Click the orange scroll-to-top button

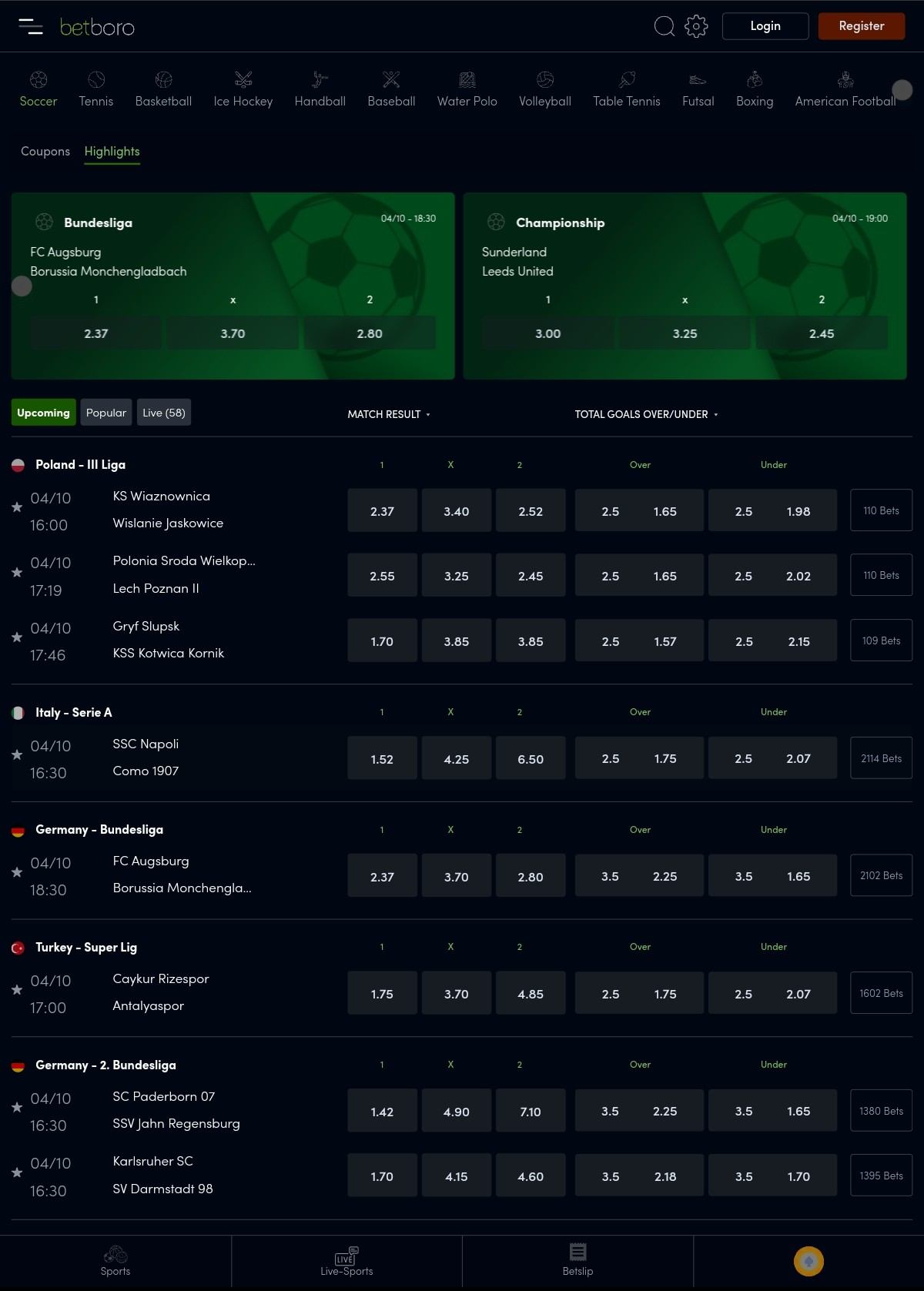(808, 1261)
